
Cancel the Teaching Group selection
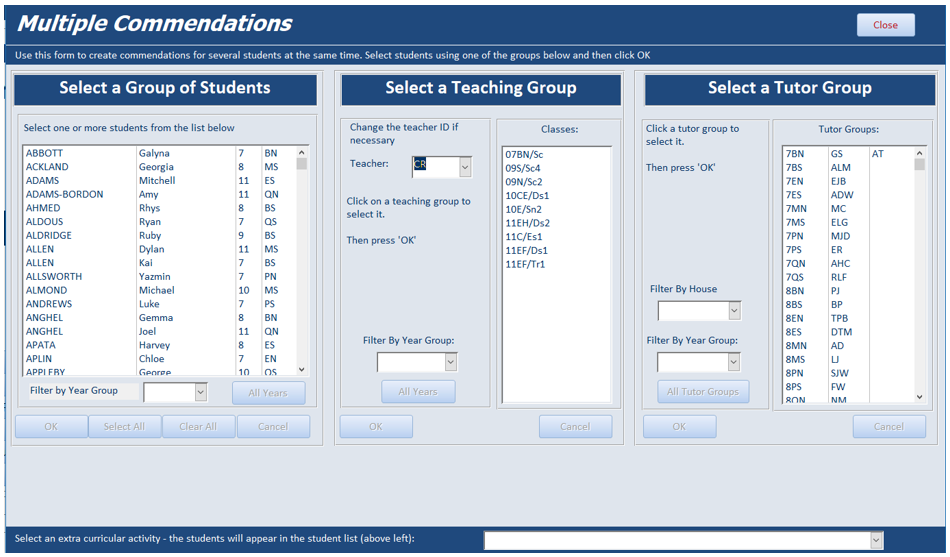click(575, 426)
